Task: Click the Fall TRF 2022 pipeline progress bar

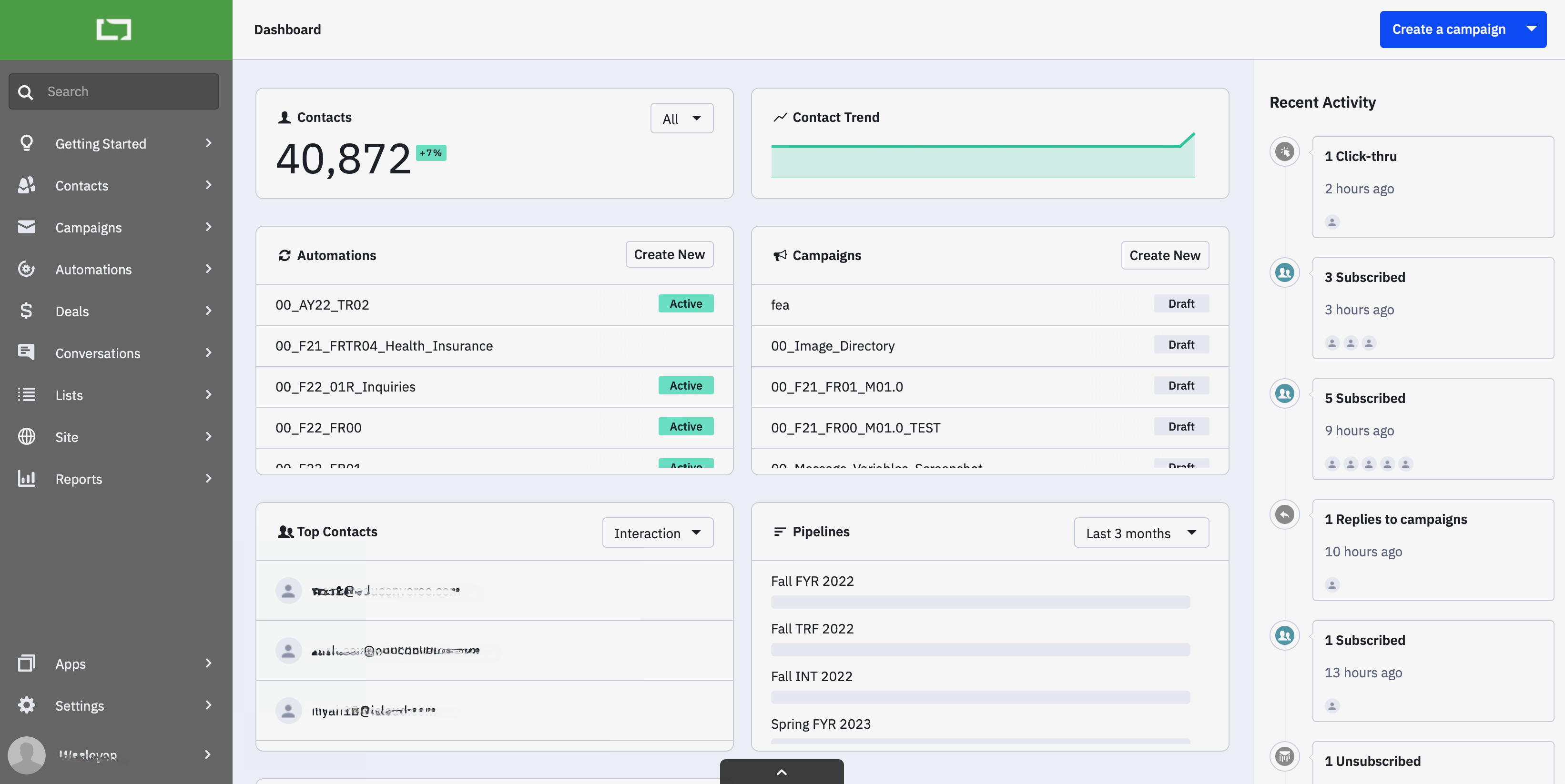Action: 980,649
